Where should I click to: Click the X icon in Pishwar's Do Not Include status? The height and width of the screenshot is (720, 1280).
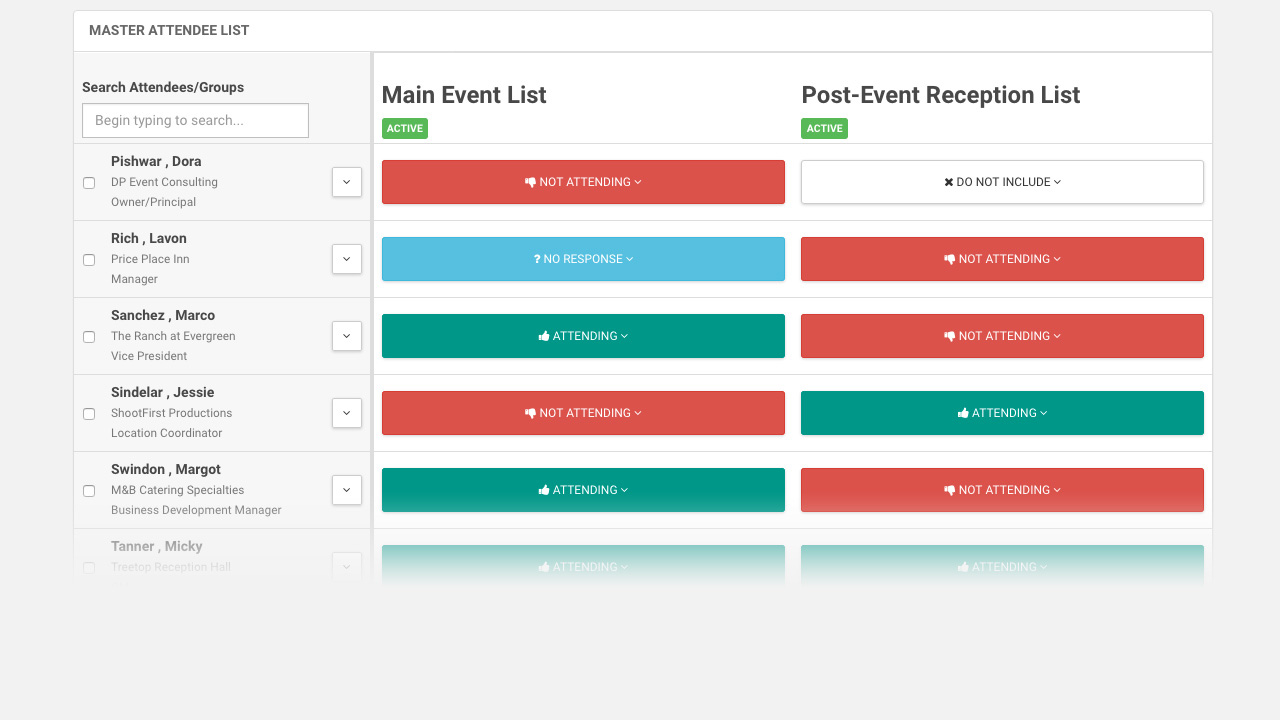tap(946, 182)
